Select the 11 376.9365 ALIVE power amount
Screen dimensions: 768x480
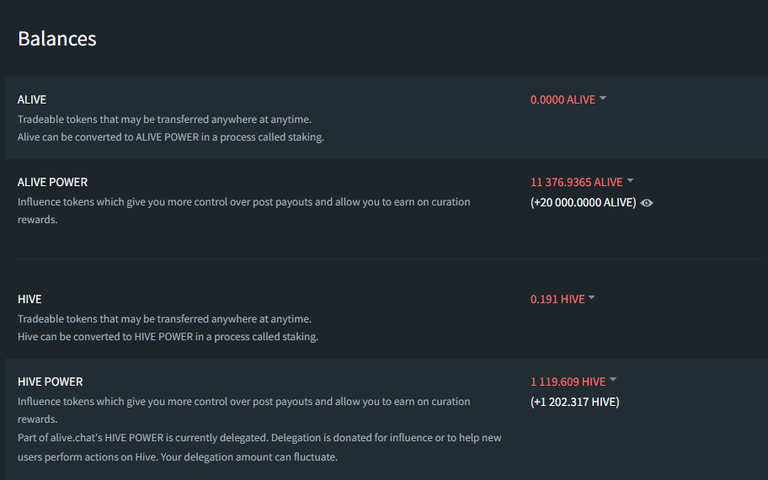(576, 182)
